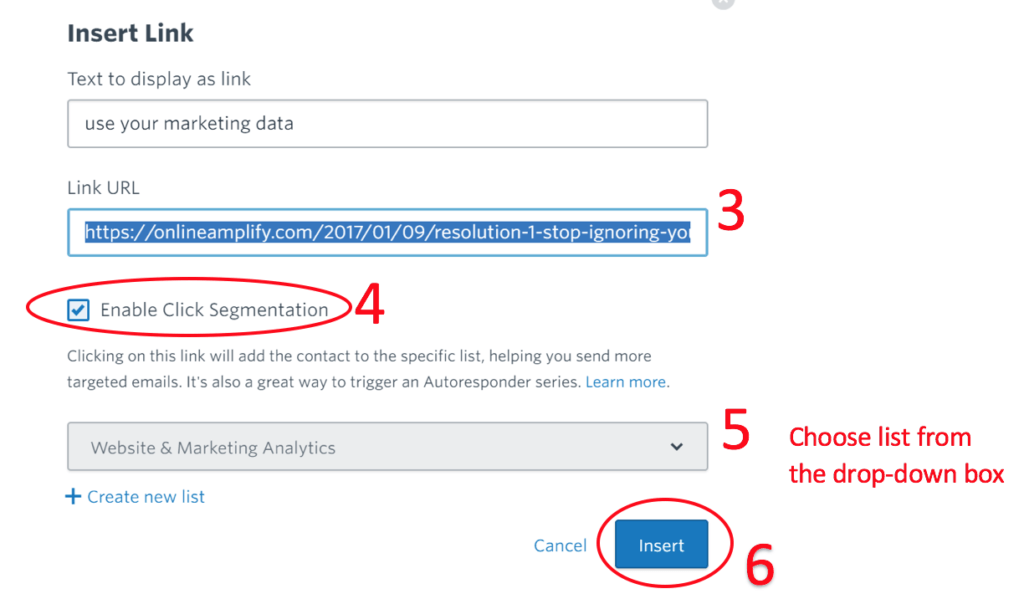Click the plus icon beside Create new list
This screenshot has width=1024, height=599.
coord(73,496)
